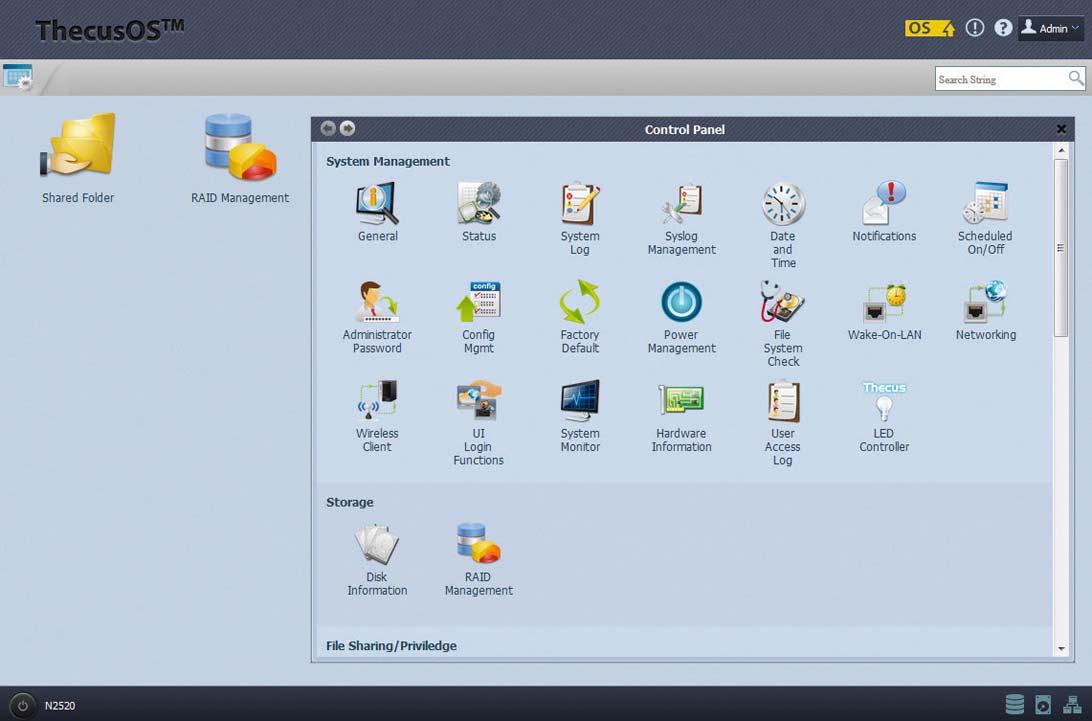Click the power button in bottom bar

(22, 705)
